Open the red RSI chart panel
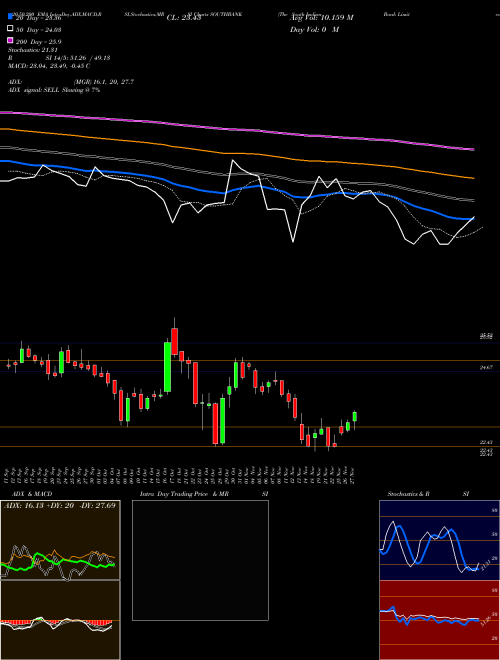The width and height of the screenshot is (500, 660). pyautogui.click(x=439, y=620)
